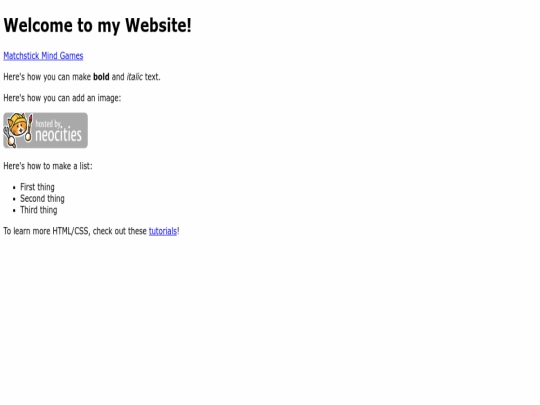
Task: Click the 'Here's how you can add an image' text
Action: [62, 98]
